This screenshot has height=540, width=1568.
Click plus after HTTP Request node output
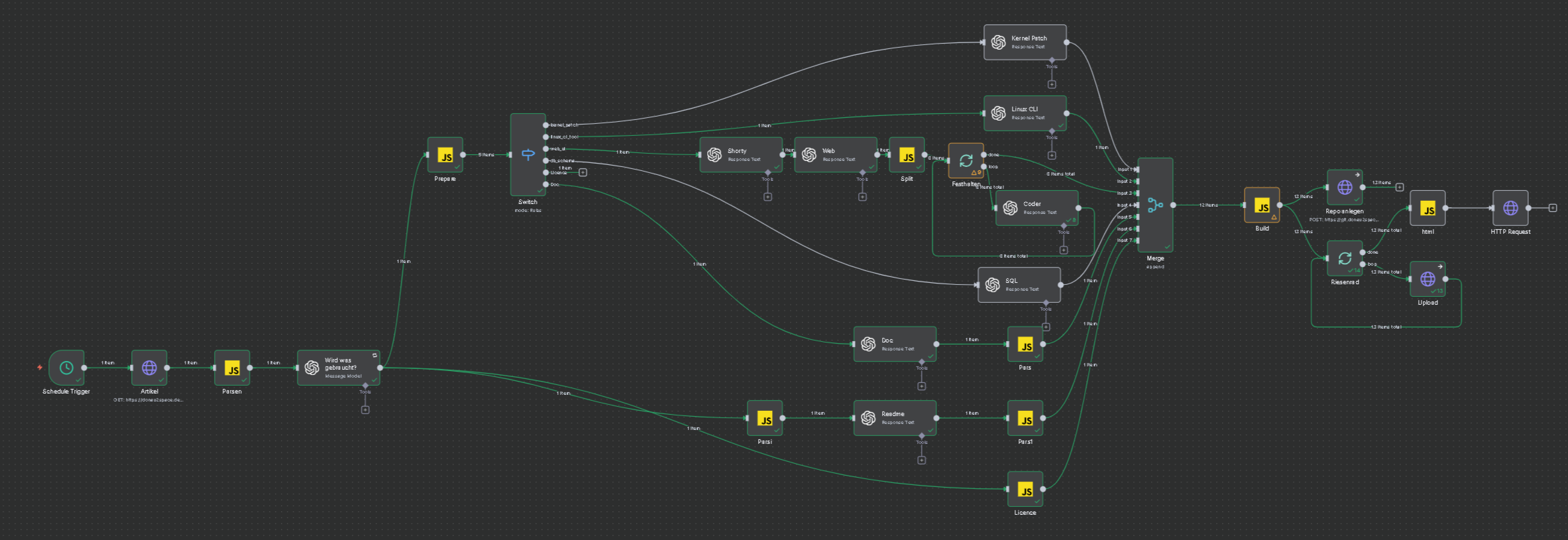pyautogui.click(x=1553, y=208)
